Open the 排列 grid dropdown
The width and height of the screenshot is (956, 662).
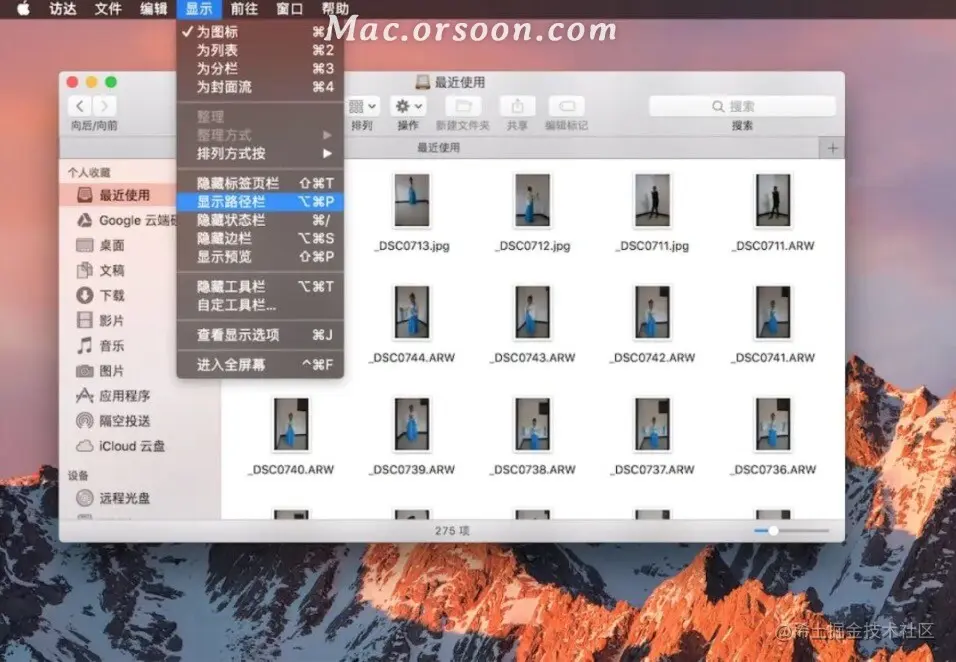(362, 106)
